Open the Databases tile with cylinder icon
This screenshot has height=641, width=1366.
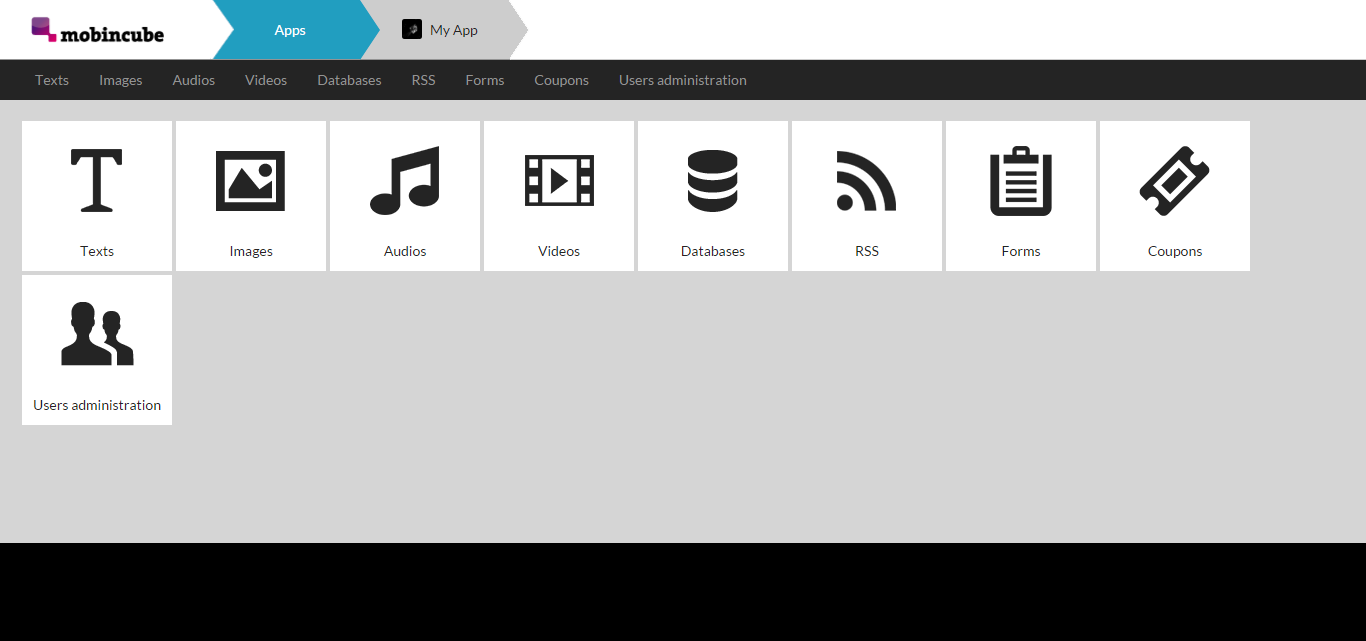click(713, 196)
